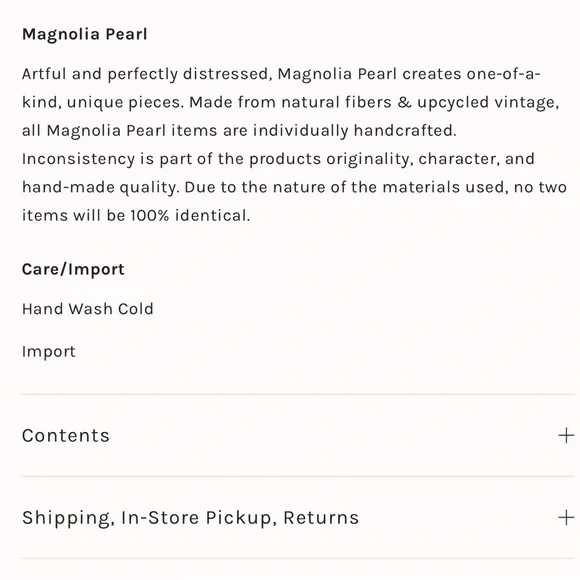Expand the Contents section plus icon

tap(566, 435)
